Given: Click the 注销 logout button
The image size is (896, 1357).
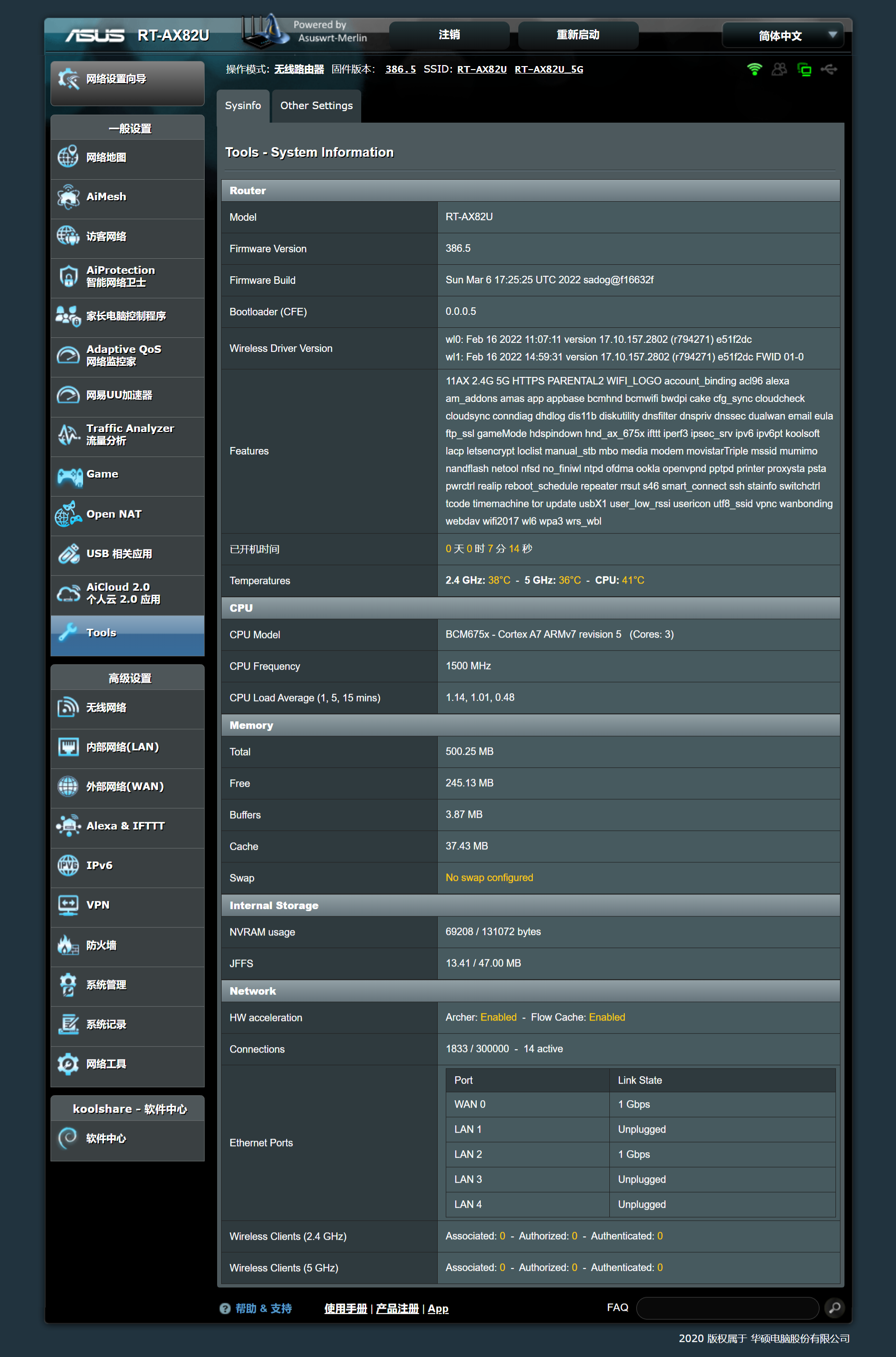Looking at the screenshot, I should (449, 36).
